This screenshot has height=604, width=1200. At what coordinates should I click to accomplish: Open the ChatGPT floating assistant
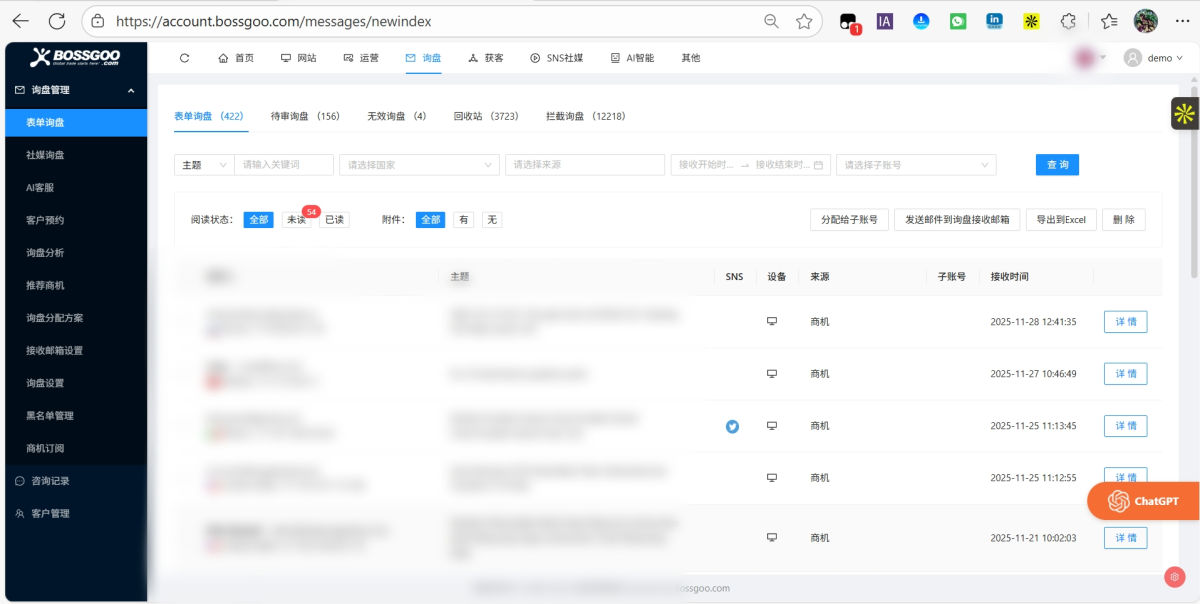click(x=1142, y=501)
